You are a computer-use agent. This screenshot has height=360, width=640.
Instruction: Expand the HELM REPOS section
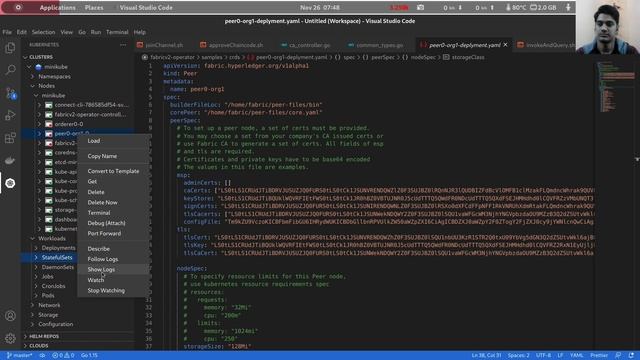click(25, 336)
